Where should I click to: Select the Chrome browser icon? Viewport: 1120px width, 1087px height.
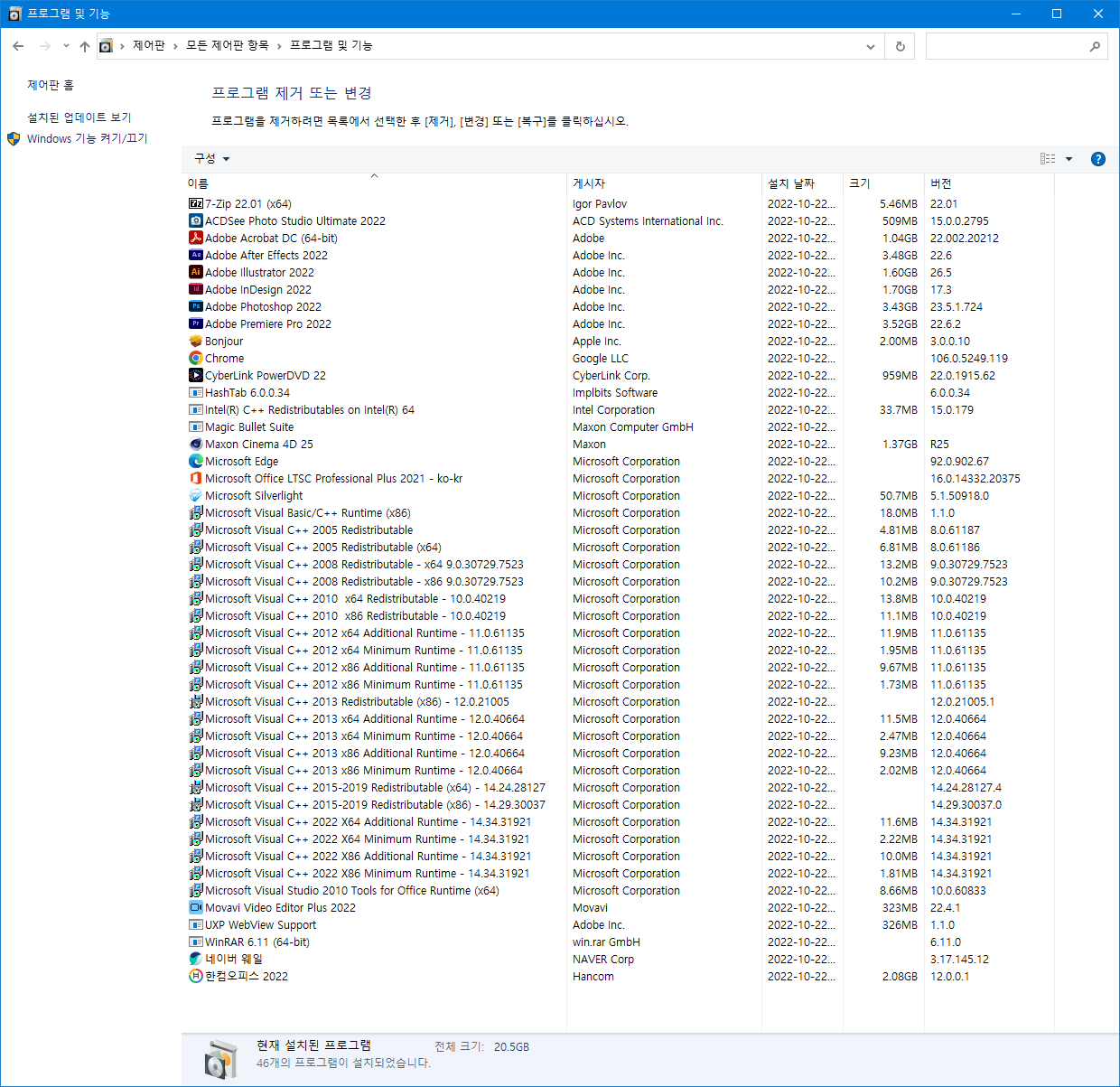[x=196, y=359]
